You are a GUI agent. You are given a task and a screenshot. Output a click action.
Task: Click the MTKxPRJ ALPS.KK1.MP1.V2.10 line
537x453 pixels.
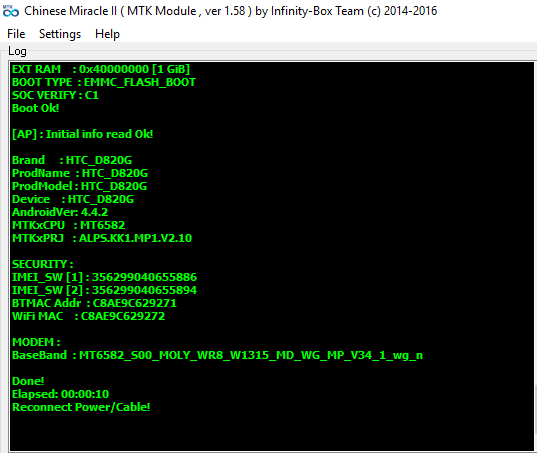102,238
